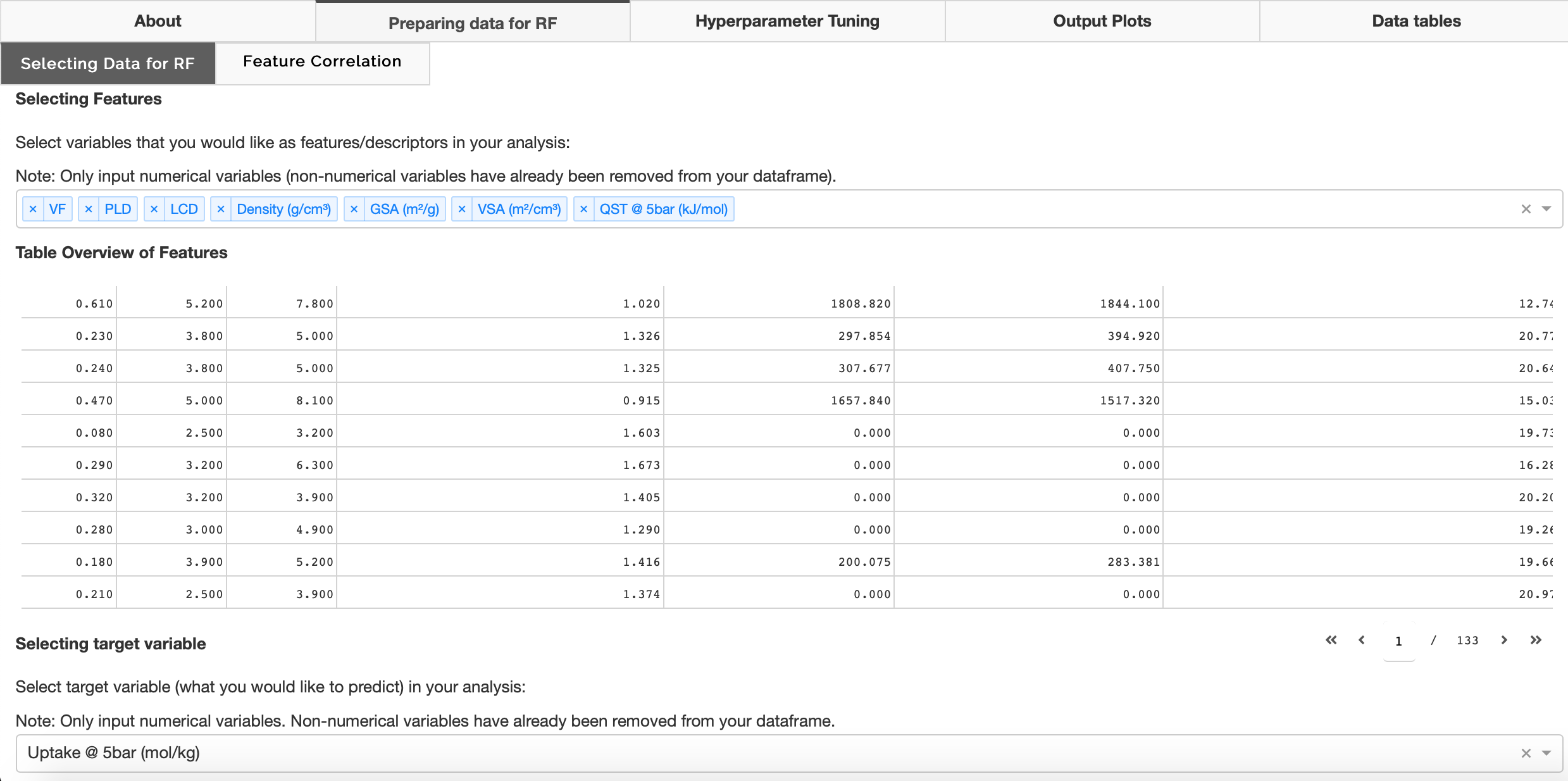Click the current page number field

(x=1398, y=641)
